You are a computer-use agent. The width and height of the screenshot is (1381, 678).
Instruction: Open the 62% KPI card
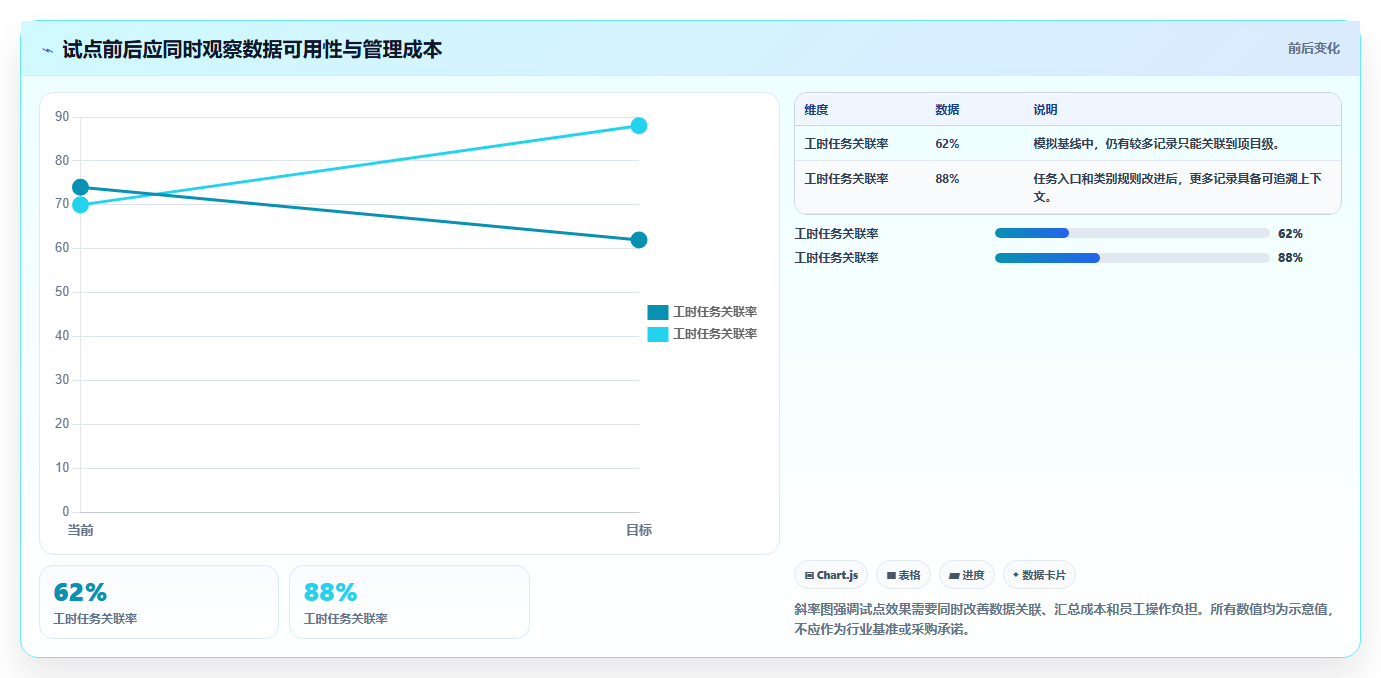tap(159, 602)
